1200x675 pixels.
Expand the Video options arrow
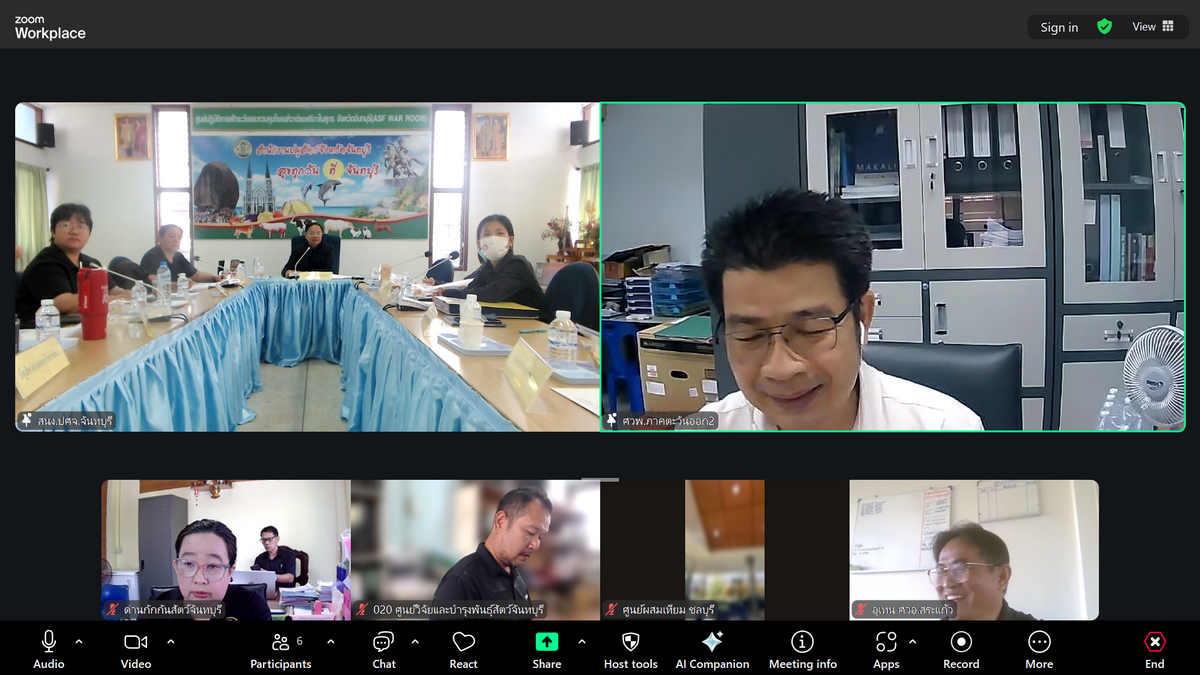(170, 641)
